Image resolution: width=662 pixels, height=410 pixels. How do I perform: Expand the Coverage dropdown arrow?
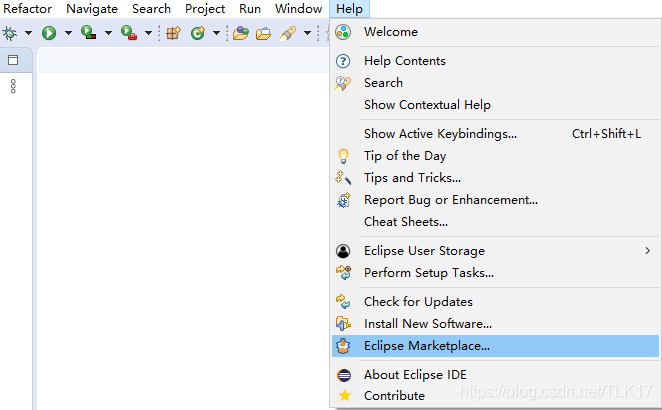(x=108, y=33)
